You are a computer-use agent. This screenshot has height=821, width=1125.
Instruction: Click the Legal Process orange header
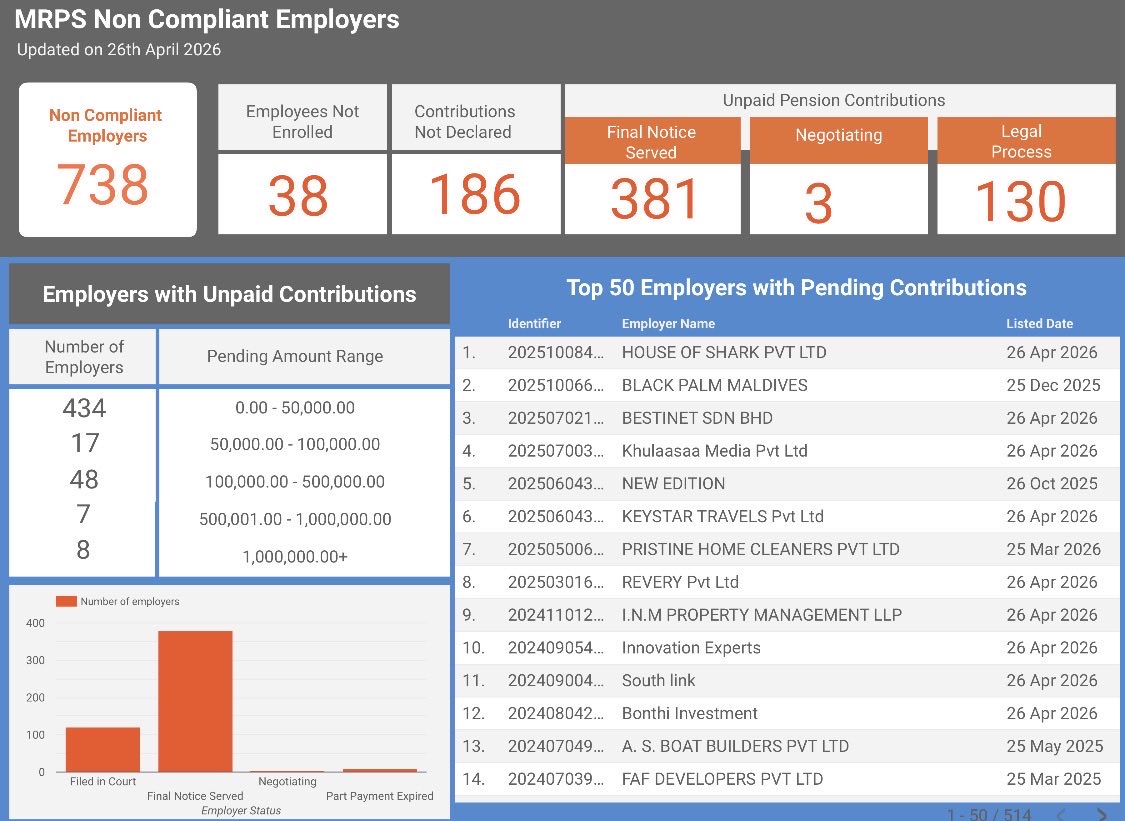(x=1026, y=141)
